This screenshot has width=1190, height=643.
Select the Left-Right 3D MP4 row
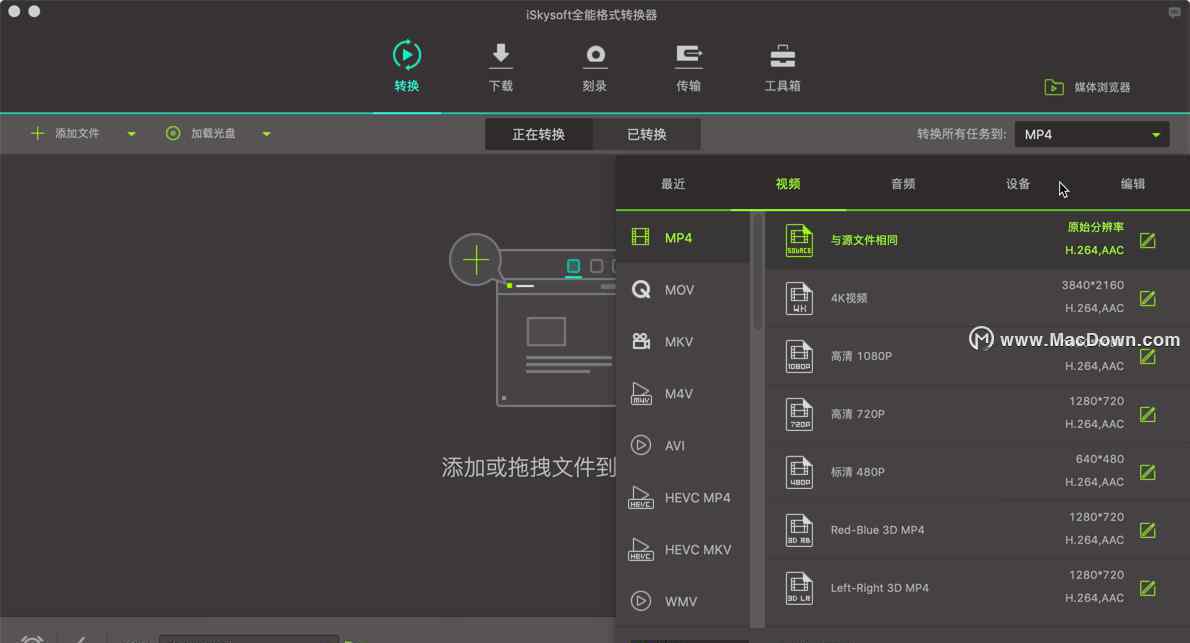coord(978,588)
